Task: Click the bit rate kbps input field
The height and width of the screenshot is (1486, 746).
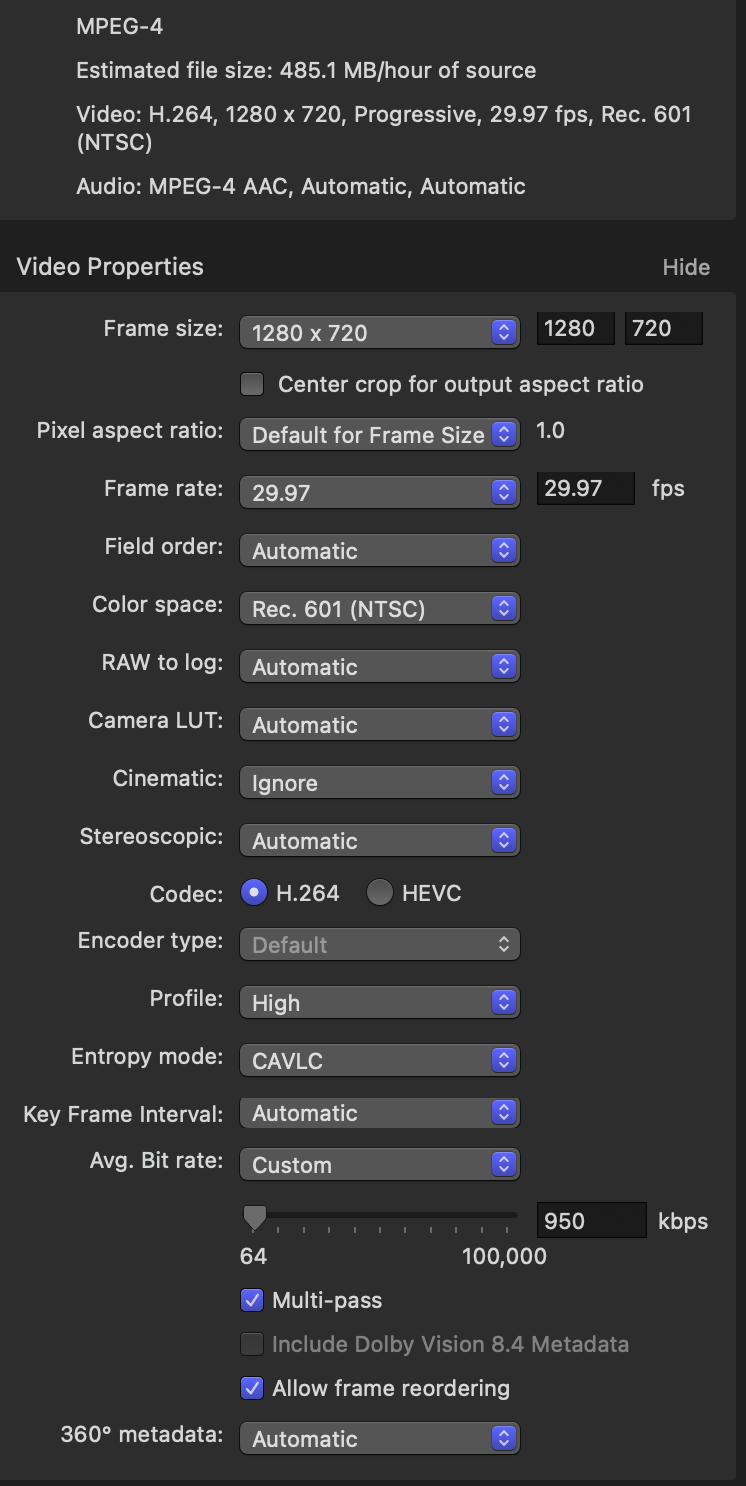Action: (592, 1221)
